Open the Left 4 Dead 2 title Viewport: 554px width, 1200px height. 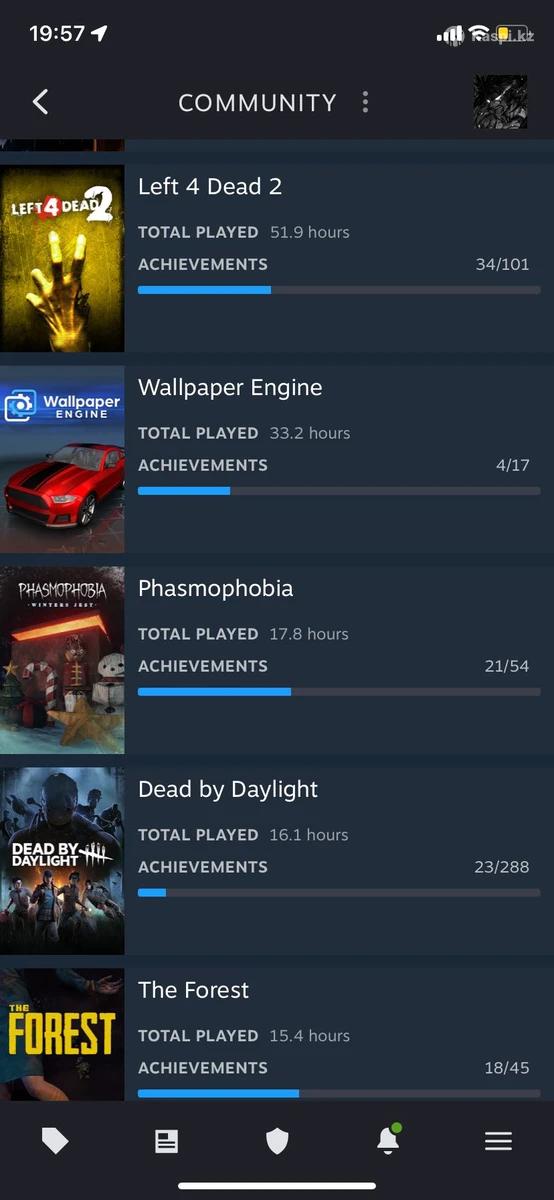[210, 186]
